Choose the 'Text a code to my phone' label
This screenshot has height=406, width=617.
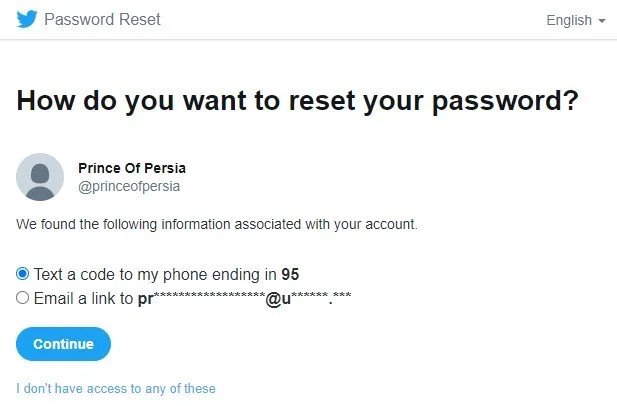tap(166, 274)
